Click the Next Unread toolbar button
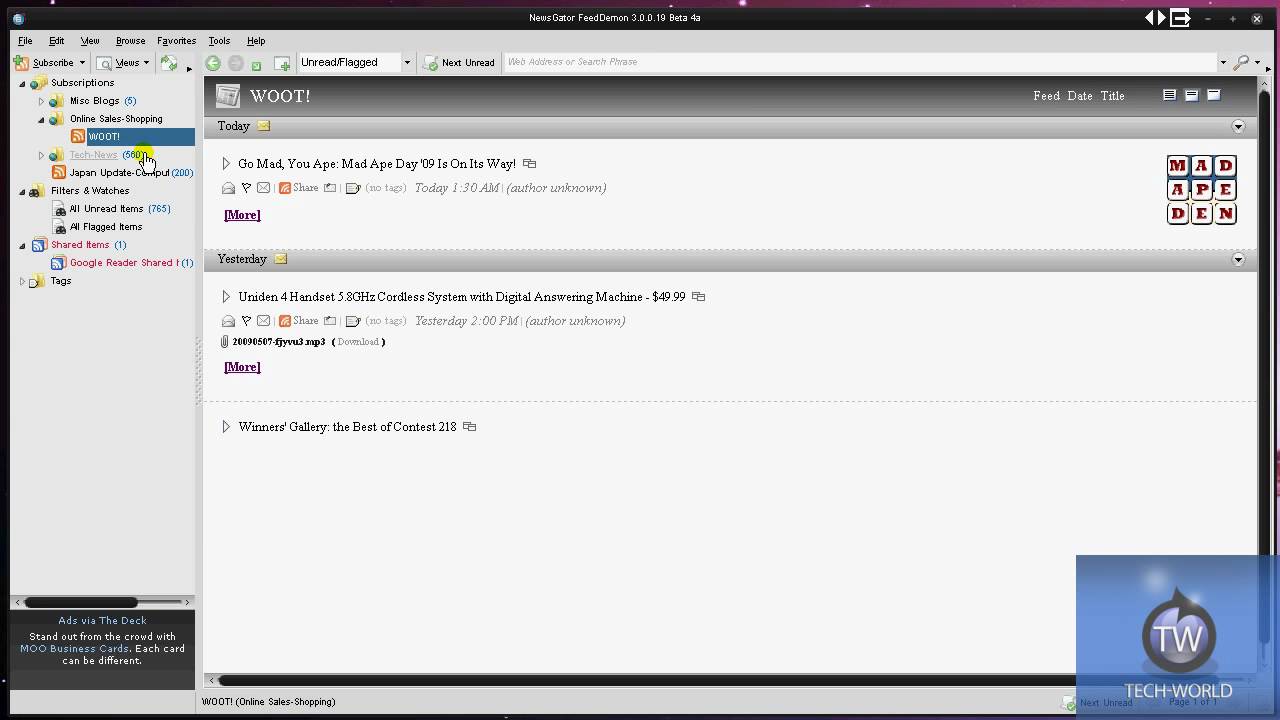Image resolution: width=1280 pixels, height=720 pixels. click(459, 62)
